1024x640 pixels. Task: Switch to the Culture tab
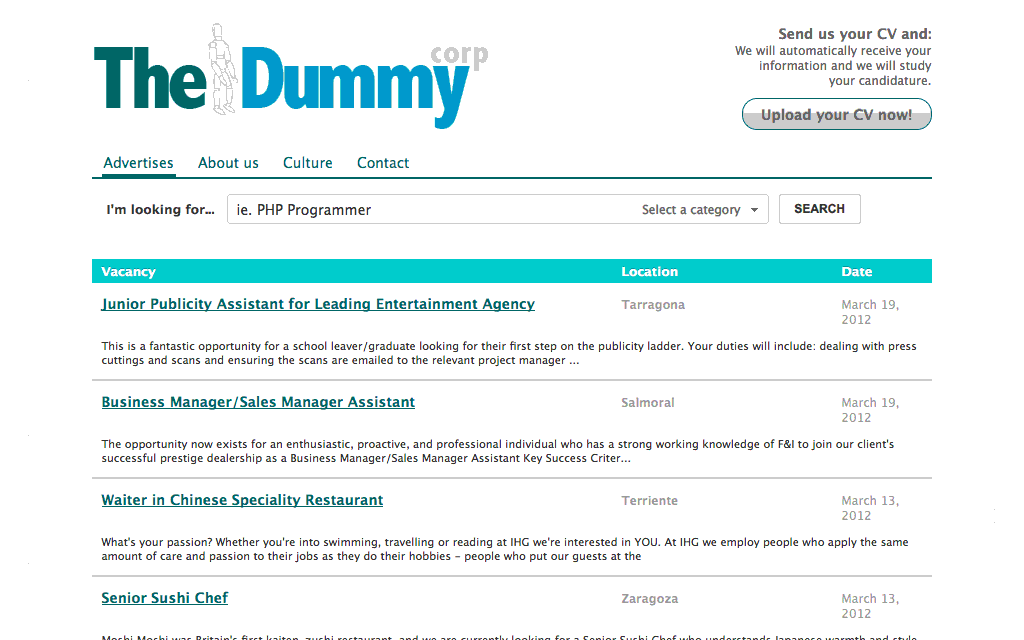307,163
